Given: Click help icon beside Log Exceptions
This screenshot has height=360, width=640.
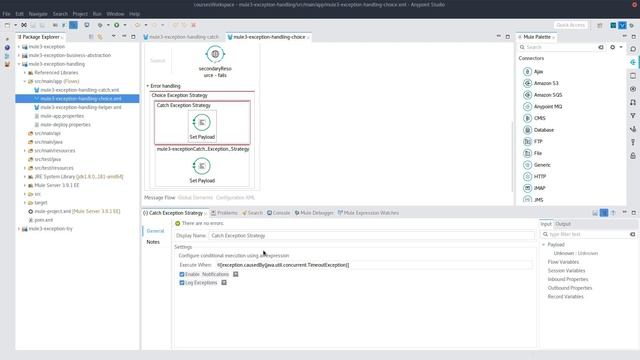Looking at the screenshot, I should pos(224,282).
